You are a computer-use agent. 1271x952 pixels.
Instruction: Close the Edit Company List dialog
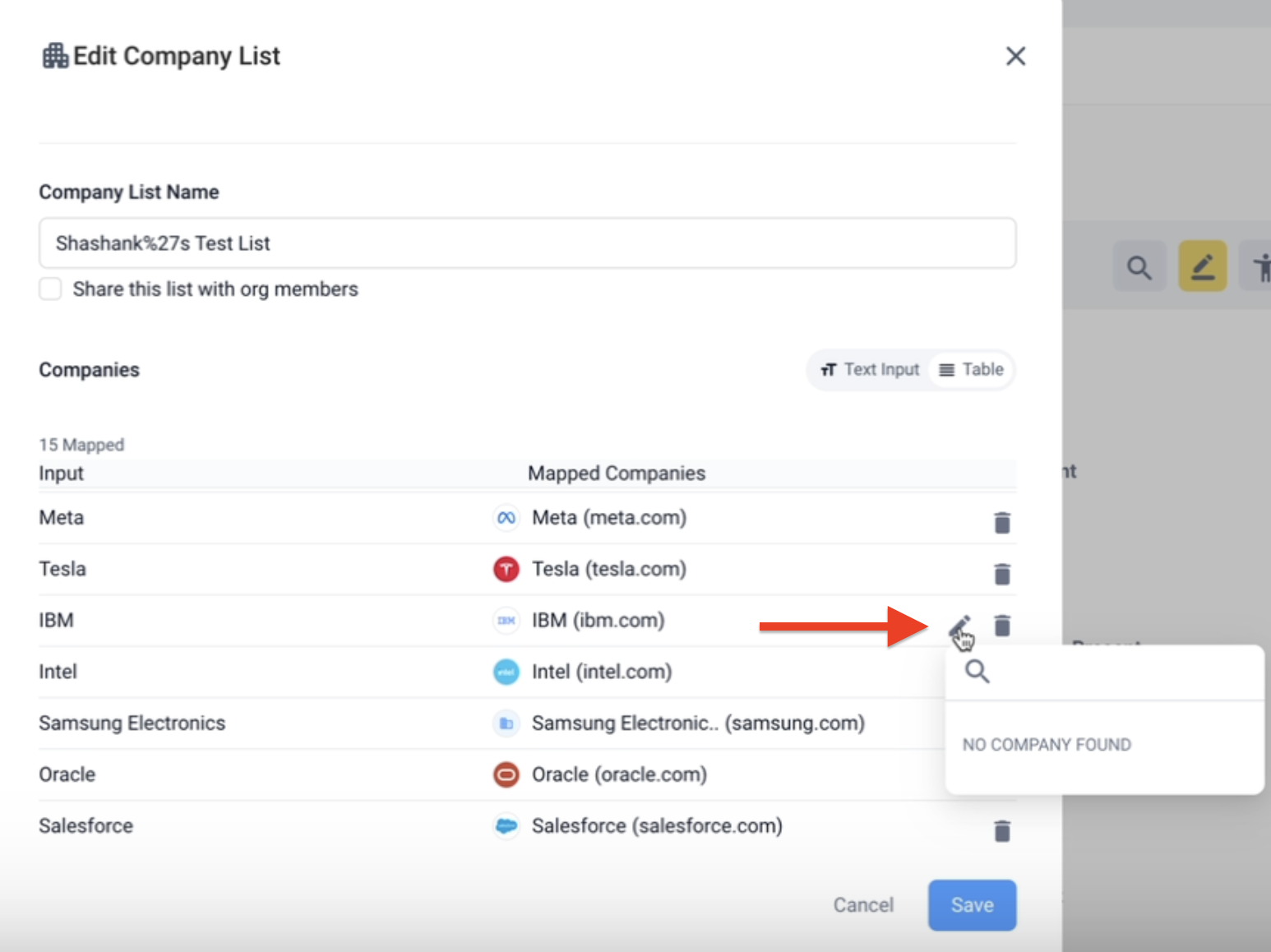point(1015,56)
